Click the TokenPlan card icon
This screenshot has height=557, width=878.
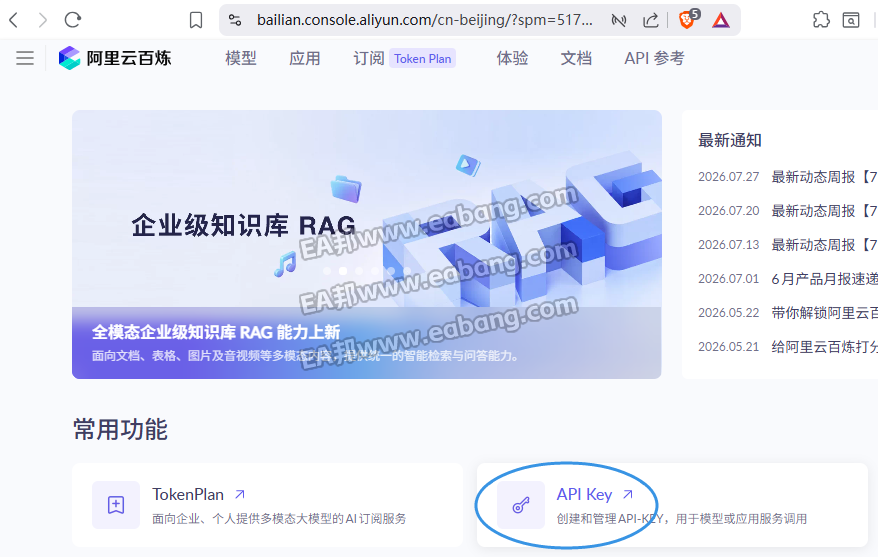point(116,505)
